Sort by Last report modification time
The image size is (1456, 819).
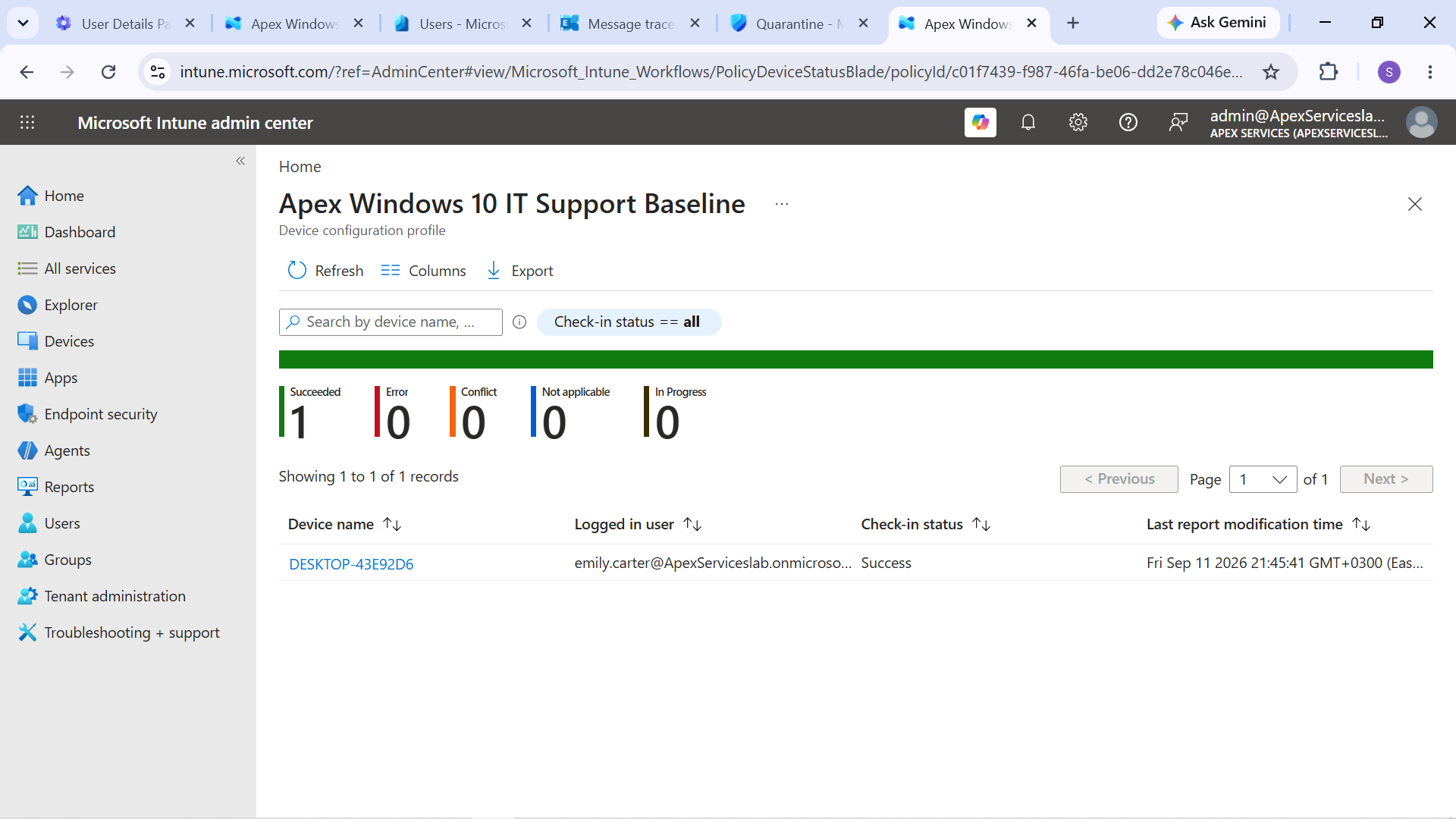pos(1259,524)
